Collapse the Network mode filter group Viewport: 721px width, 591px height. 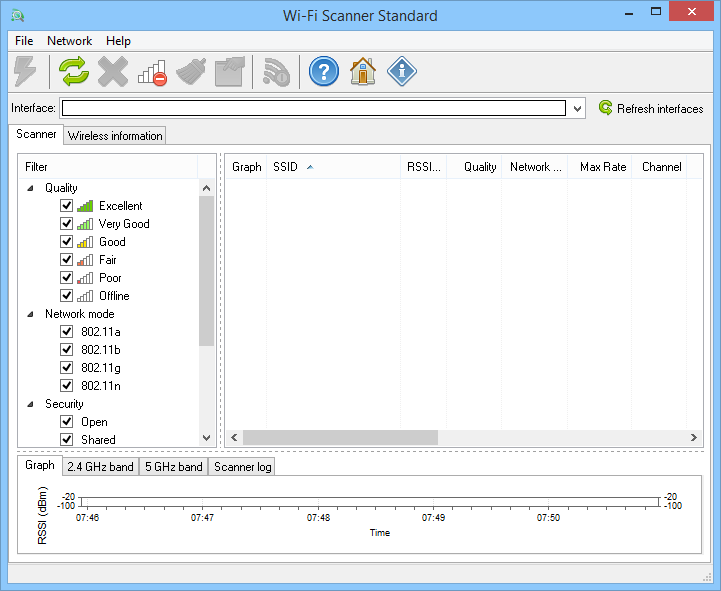(31, 314)
